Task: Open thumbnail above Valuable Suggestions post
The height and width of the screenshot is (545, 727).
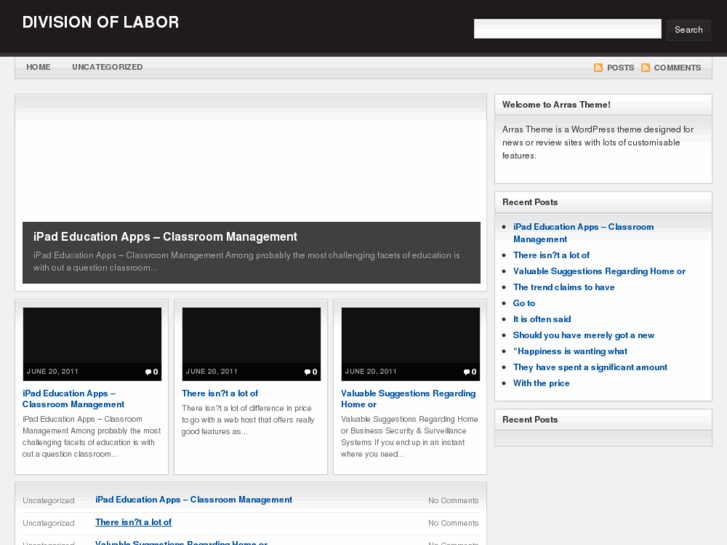Action: (410, 336)
